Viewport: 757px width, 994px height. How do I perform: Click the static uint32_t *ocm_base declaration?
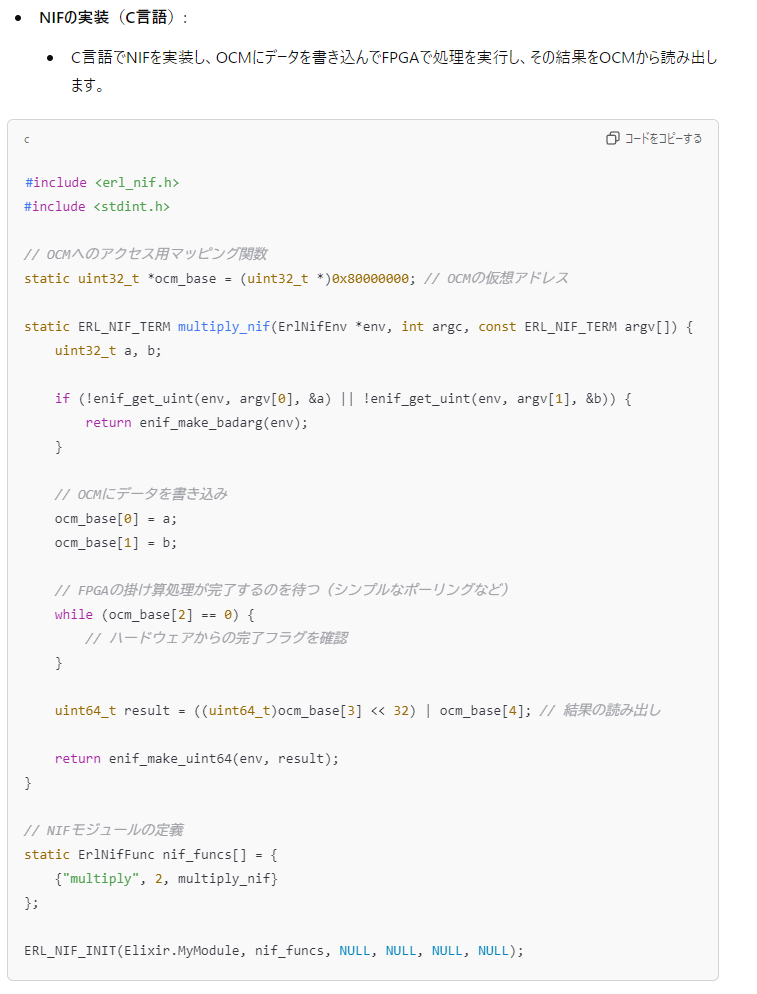[x=219, y=278]
